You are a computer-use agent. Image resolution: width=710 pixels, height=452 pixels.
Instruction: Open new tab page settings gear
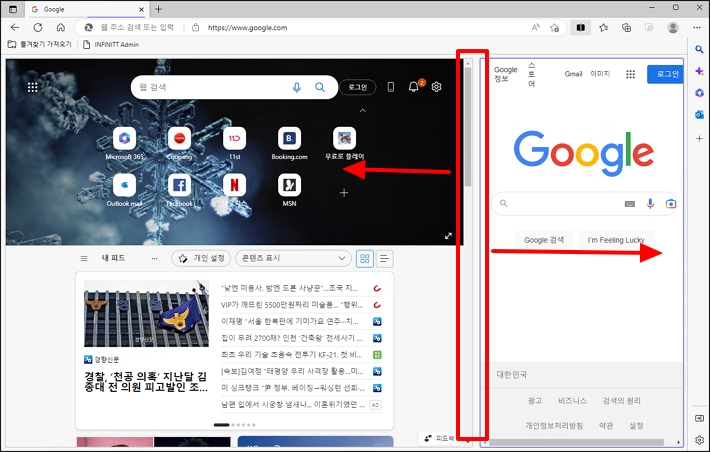point(437,87)
